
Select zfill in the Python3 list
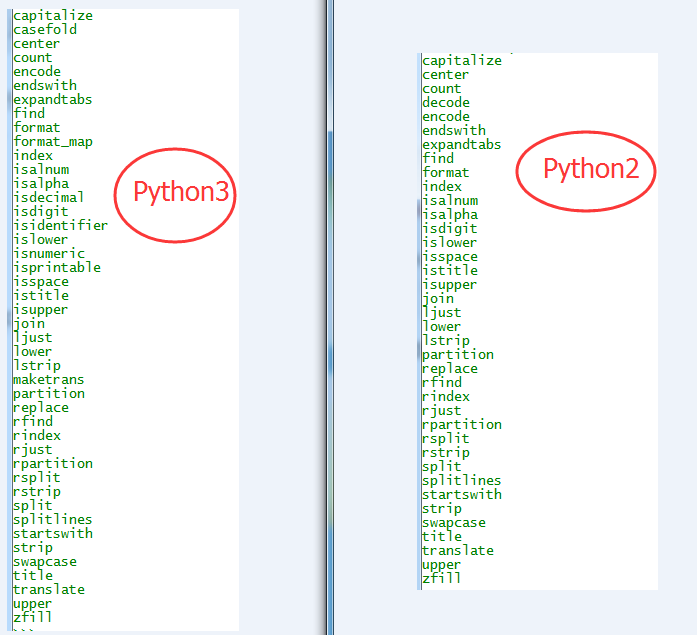pyautogui.click(x=32, y=617)
